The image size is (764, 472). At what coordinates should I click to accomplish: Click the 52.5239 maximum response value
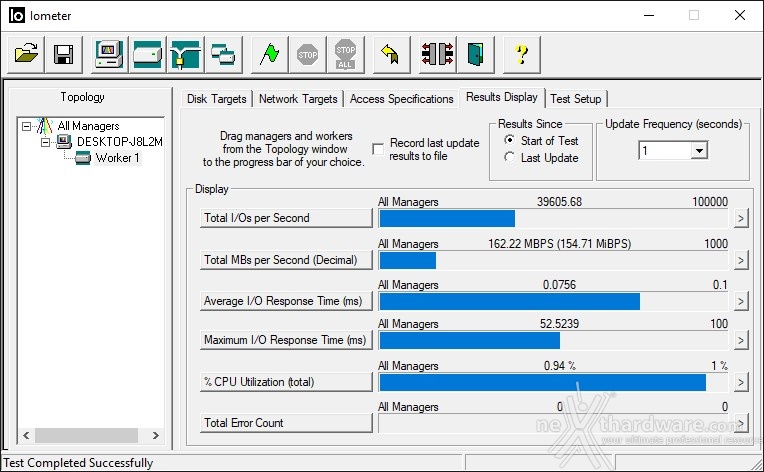(x=559, y=324)
